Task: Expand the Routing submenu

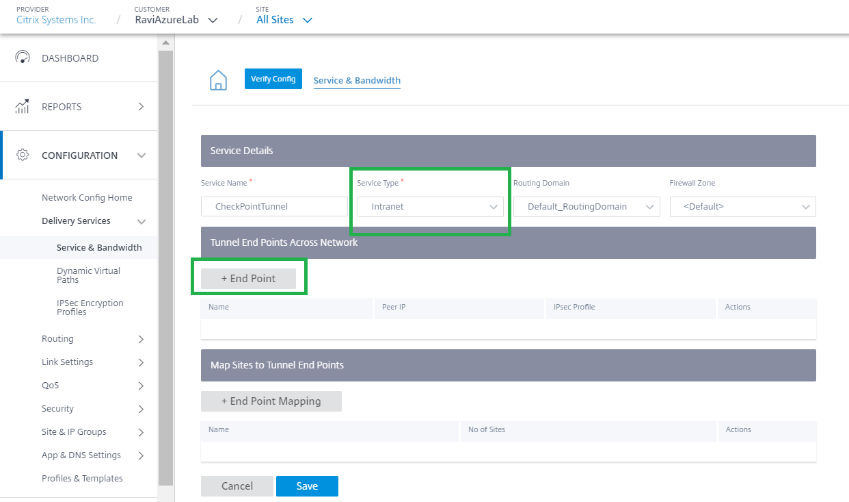Action: point(141,339)
